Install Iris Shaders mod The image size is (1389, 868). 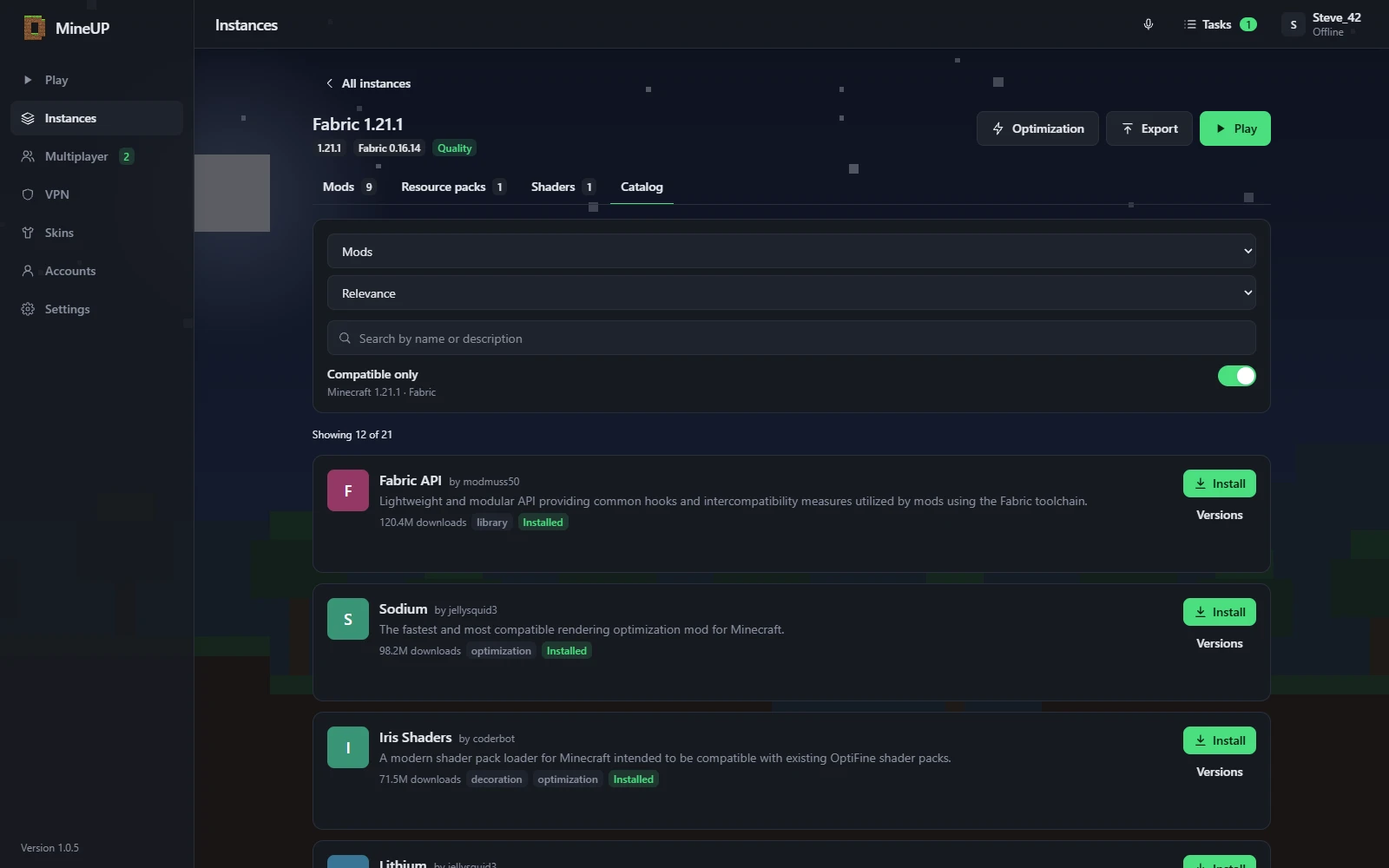(x=1220, y=740)
